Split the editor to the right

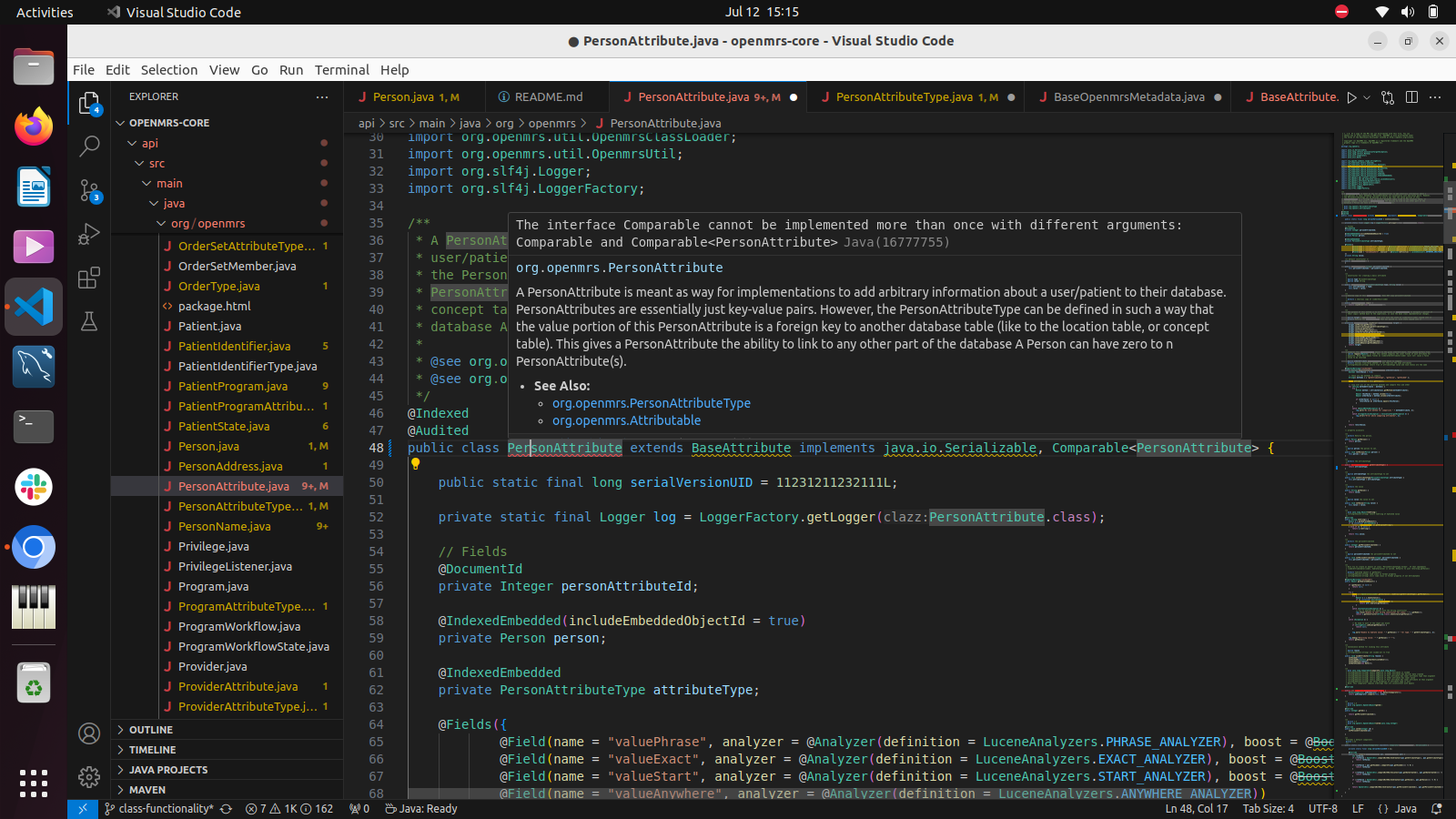[x=1411, y=96]
